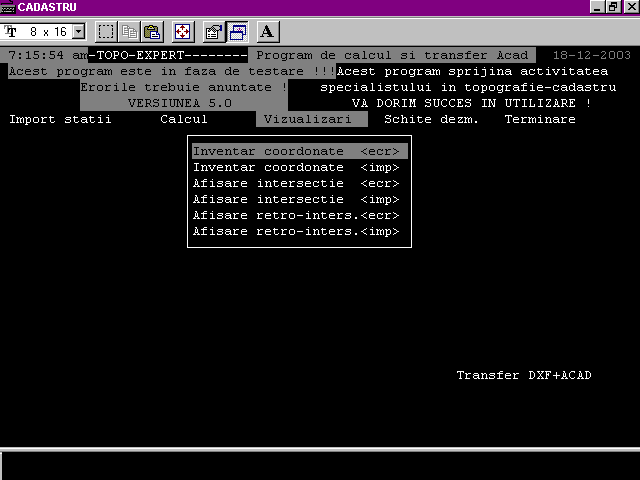The width and height of the screenshot is (640, 480).
Task: Click the Mark selection toolbar icon
Action: [106, 32]
